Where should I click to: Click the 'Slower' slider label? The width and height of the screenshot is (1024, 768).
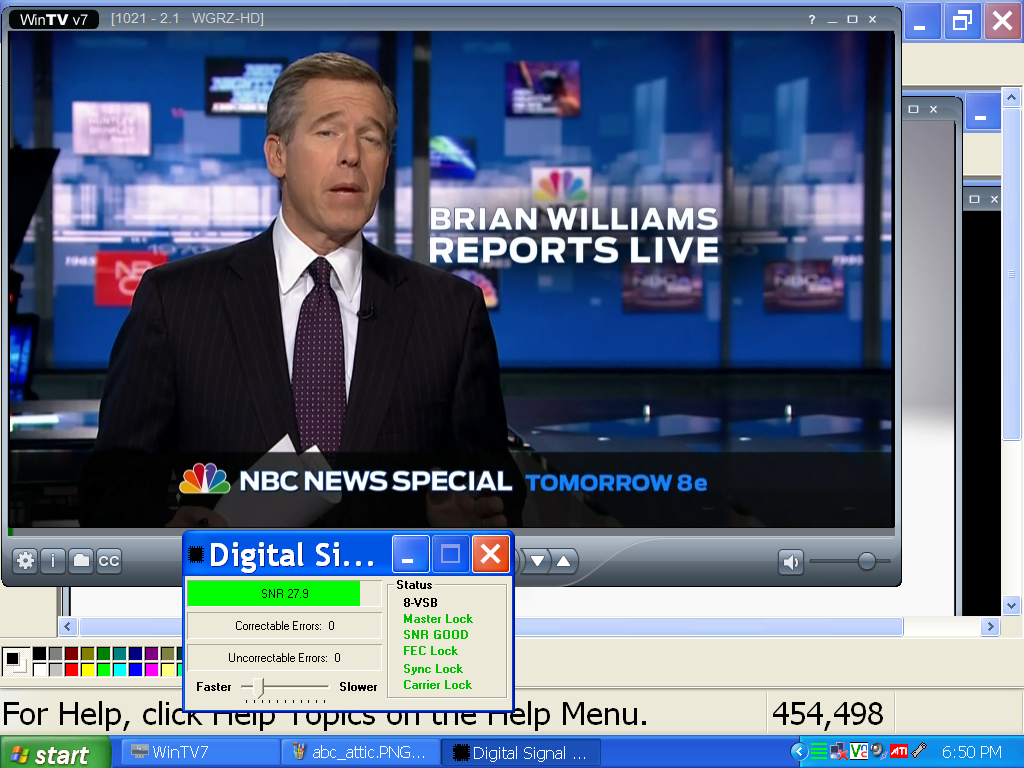pyautogui.click(x=358, y=686)
